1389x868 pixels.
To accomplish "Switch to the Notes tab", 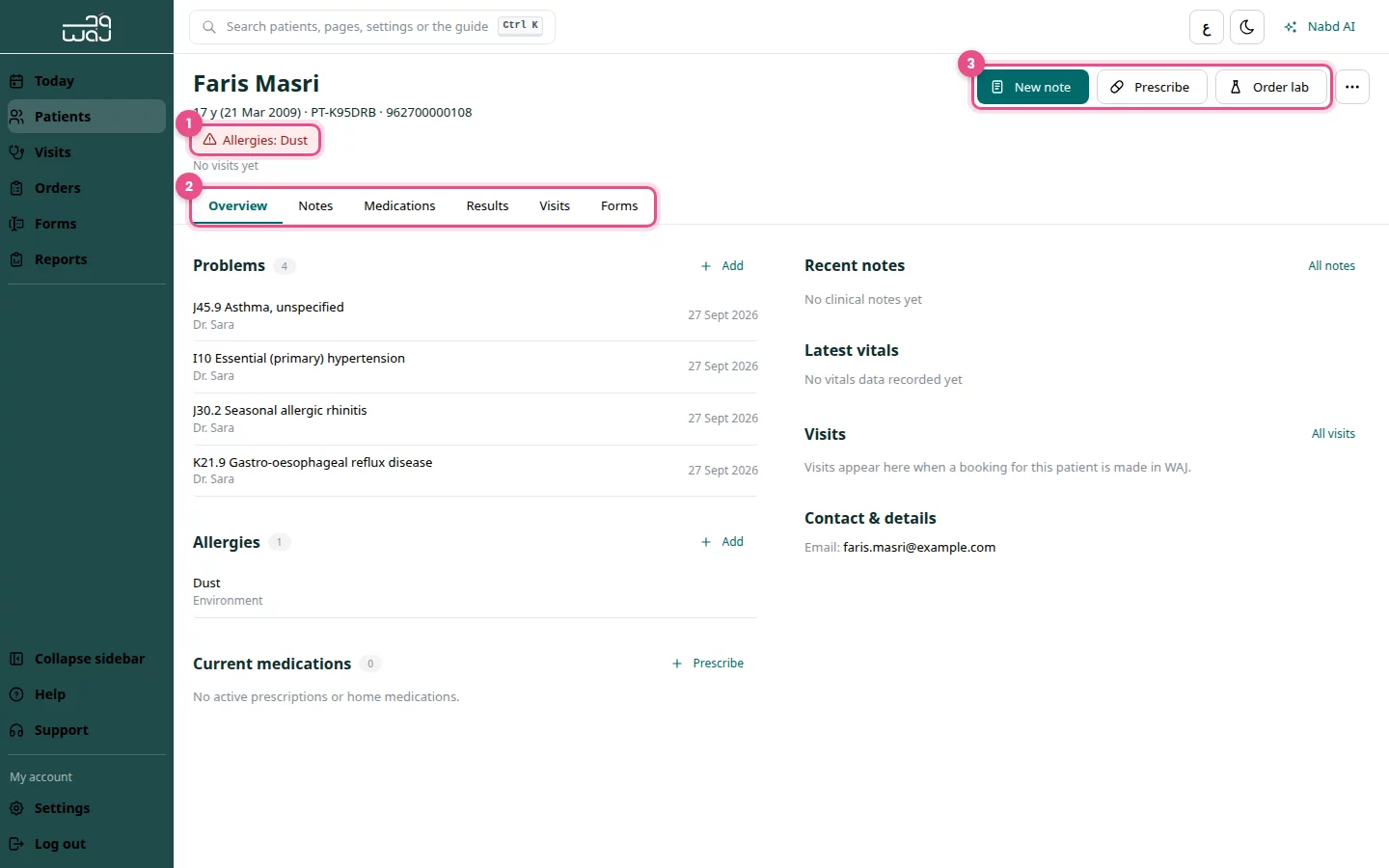I will pyautogui.click(x=315, y=205).
